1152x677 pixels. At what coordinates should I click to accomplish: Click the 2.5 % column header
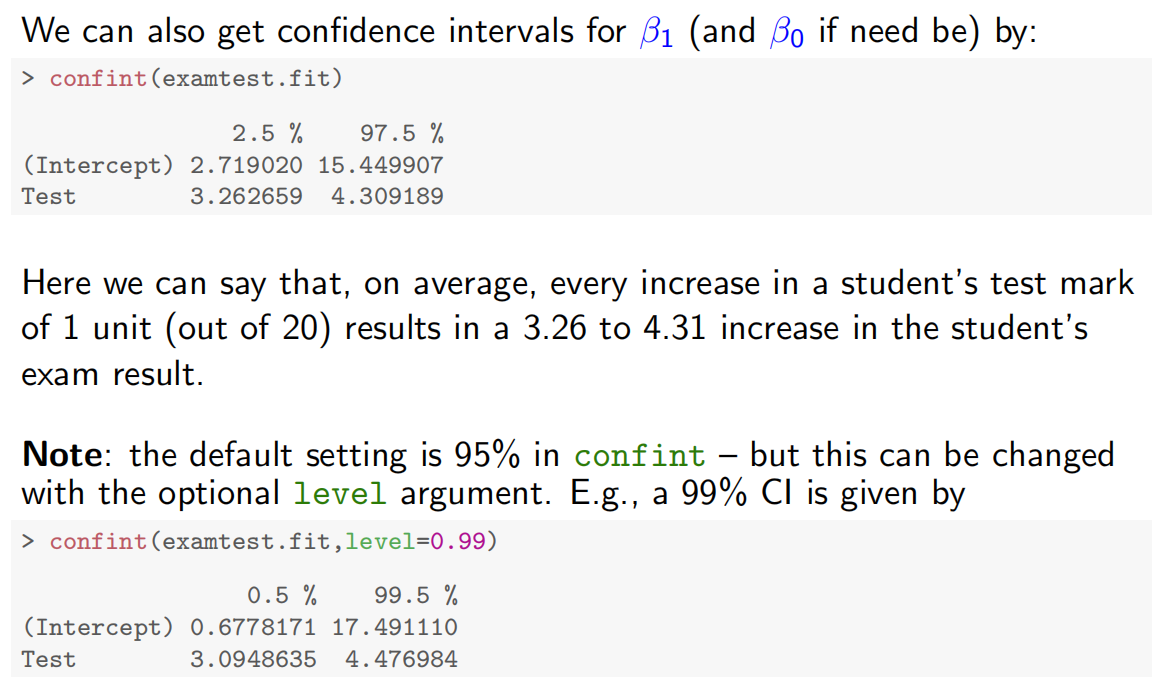click(267, 133)
